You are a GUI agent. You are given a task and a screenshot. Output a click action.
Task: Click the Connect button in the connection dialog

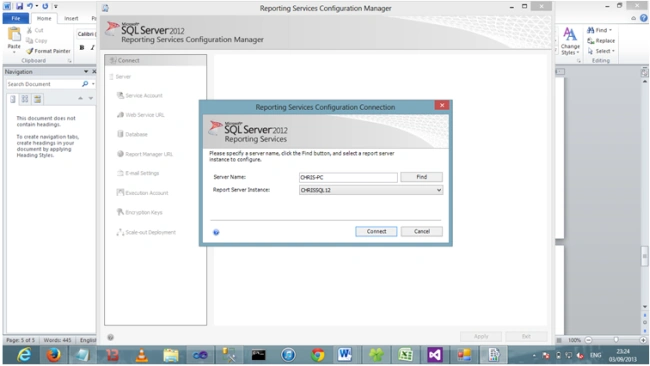click(376, 231)
